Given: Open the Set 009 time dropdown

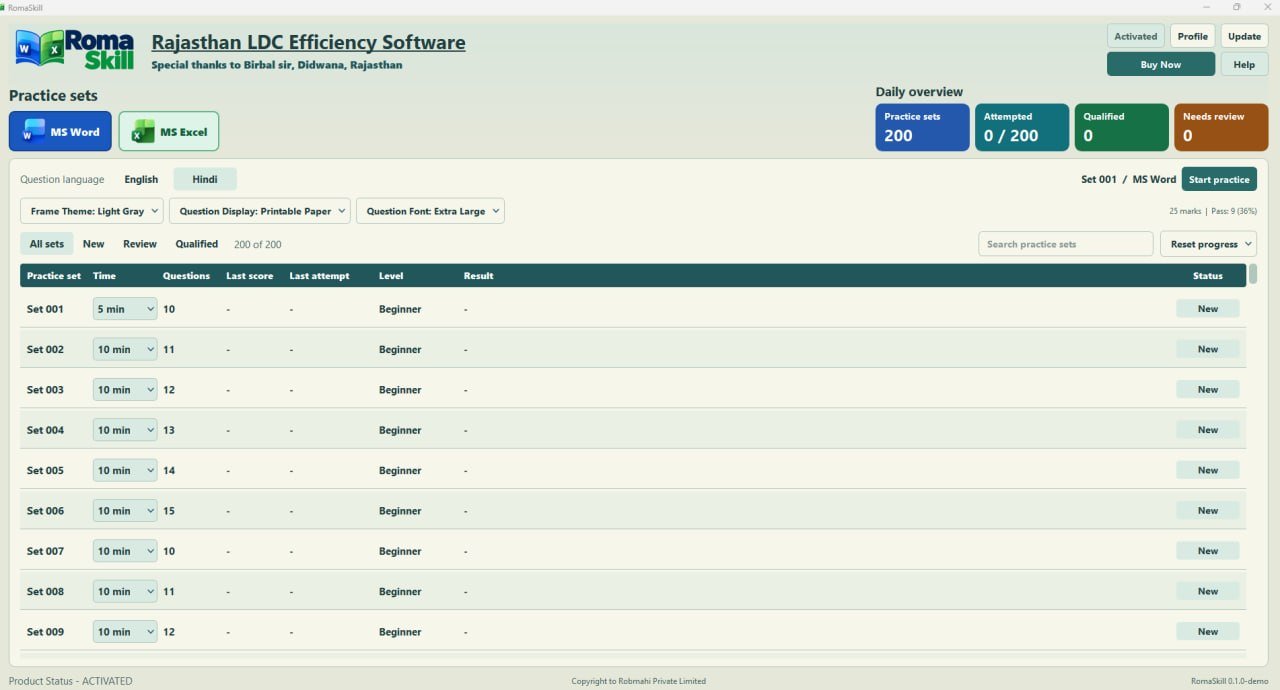Looking at the screenshot, I should coord(125,631).
